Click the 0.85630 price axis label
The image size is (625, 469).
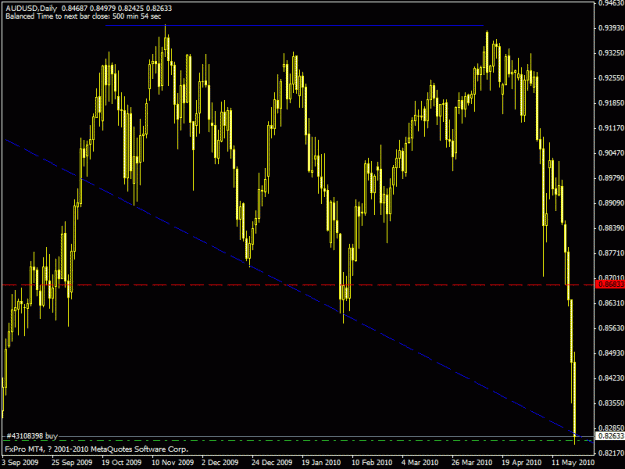pyautogui.click(x=611, y=328)
